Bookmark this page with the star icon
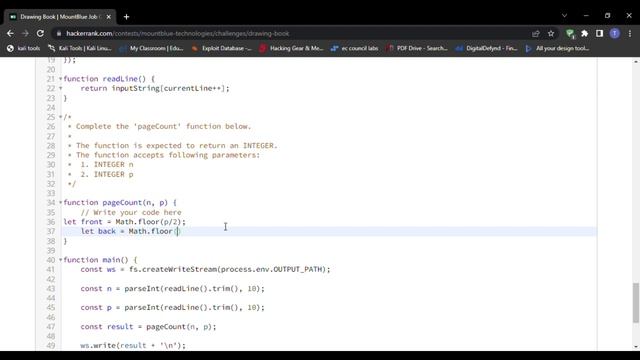Image resolution: width=640 pixels, height=360 pixels. (551, 33)
